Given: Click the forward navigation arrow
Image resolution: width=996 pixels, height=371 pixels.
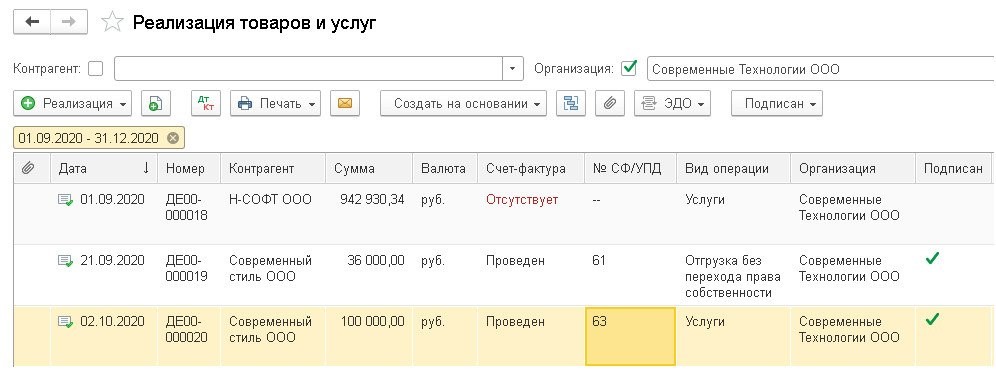Looking at the screenshot, I should pos(69,22).
